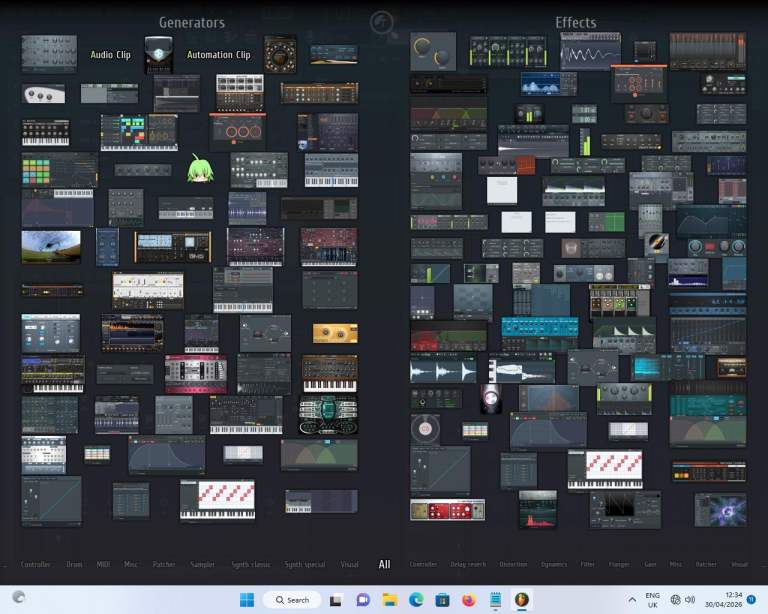Open the Dynamics effects category
This screenshot has height=614, width=768.
click(x=553, y=565)
